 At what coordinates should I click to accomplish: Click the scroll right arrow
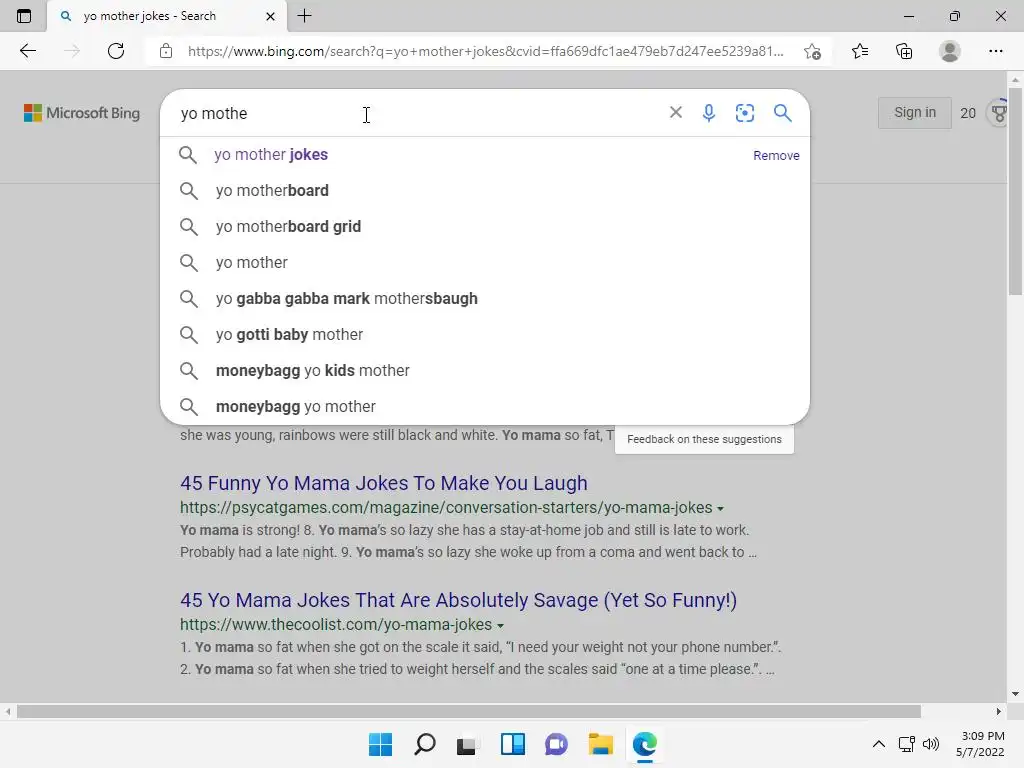tap(999, 711)
